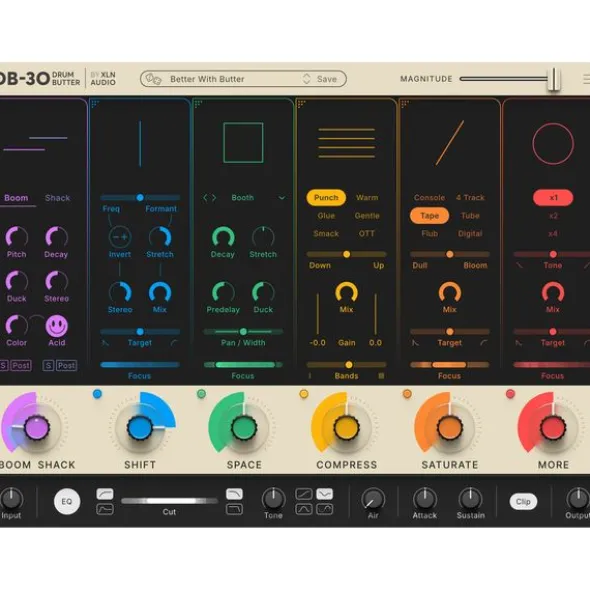590x591 pixels.
Task: Click the multi band icon right of Bands
Action: [x=381, y=376]
